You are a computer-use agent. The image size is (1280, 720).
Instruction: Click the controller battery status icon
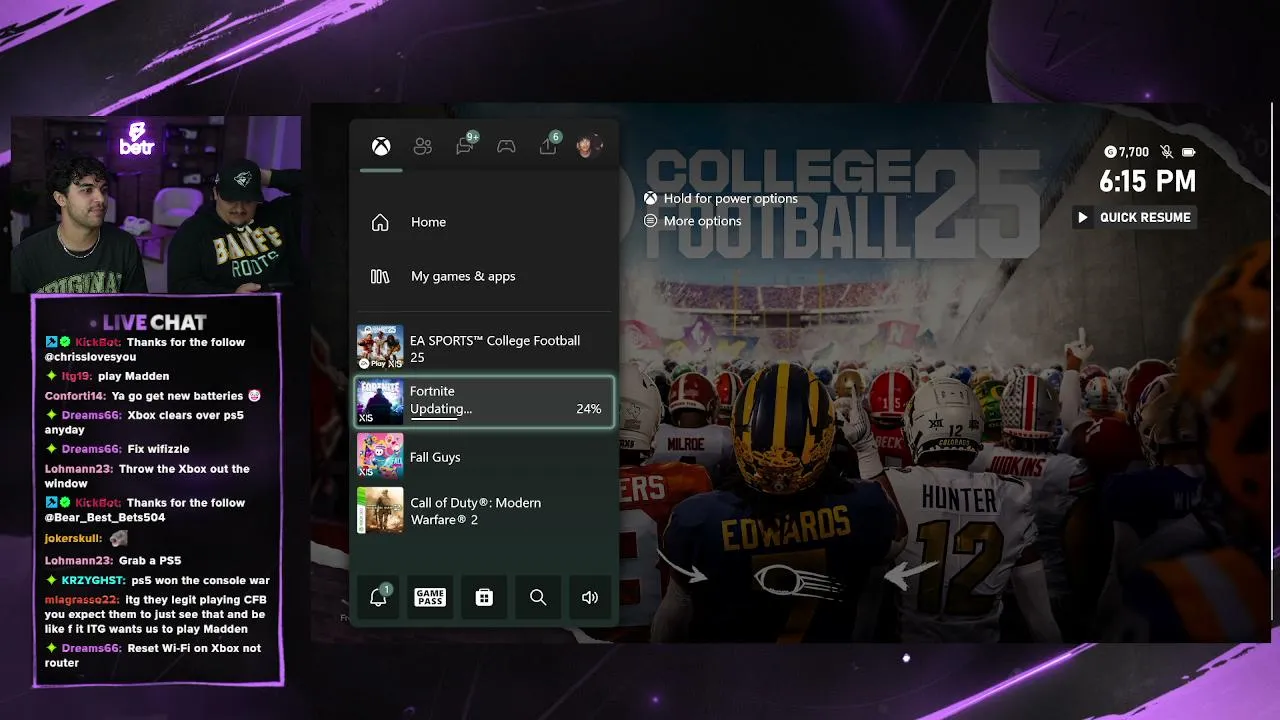(1188, 152)
